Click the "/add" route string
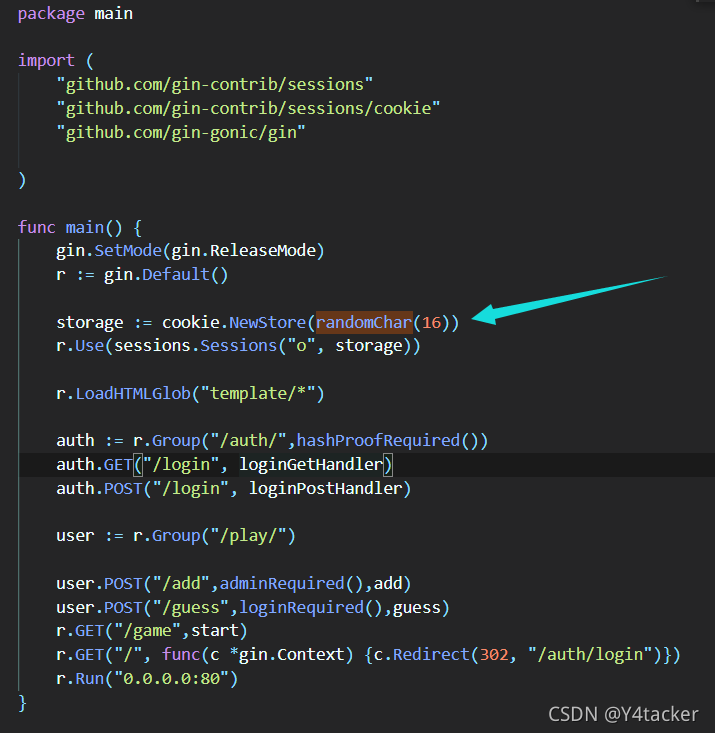The image size is (715, 733). tap(181, 584)
